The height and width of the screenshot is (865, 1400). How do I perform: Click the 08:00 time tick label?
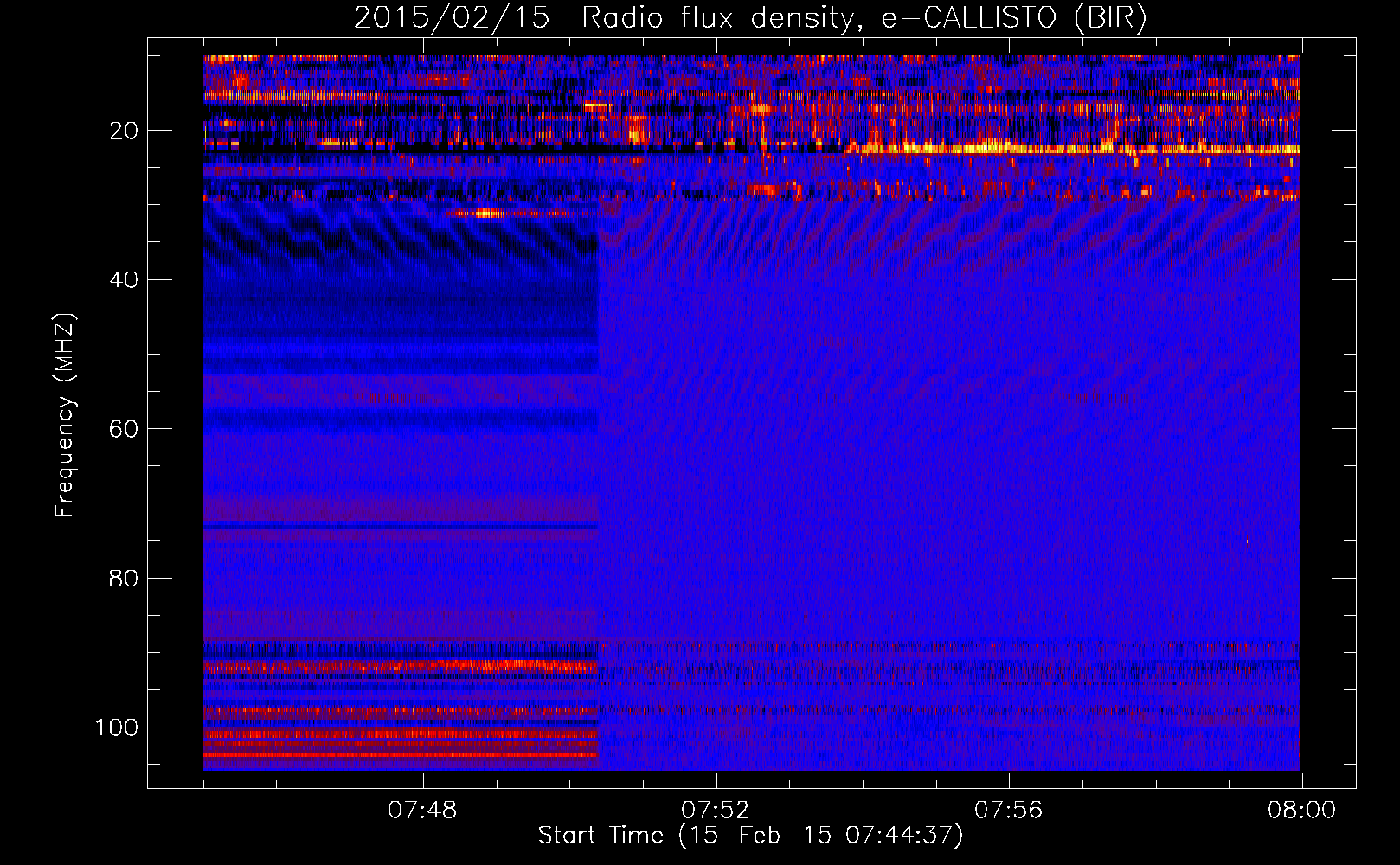1301,811
